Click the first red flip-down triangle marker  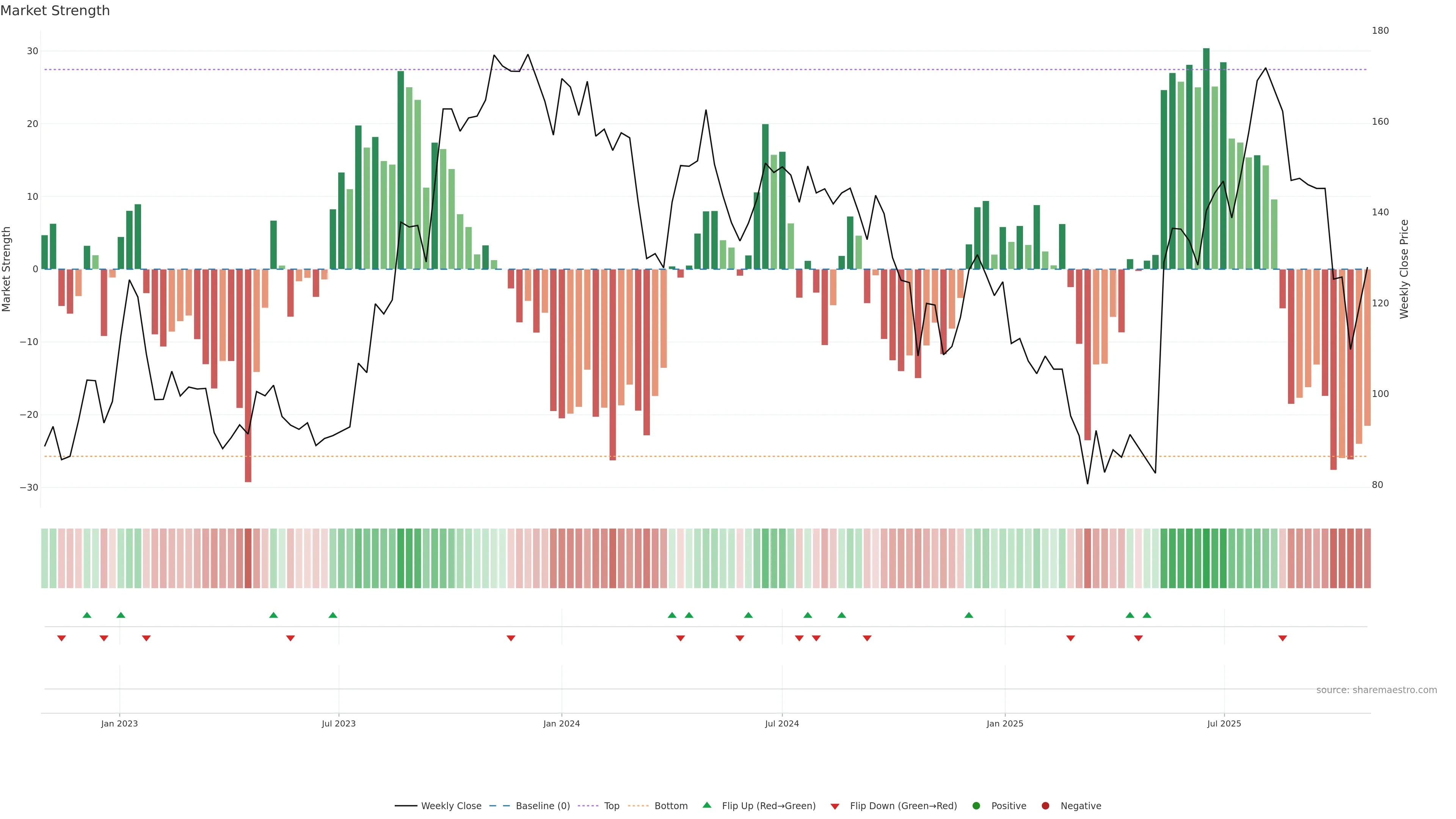click(61, 638)
